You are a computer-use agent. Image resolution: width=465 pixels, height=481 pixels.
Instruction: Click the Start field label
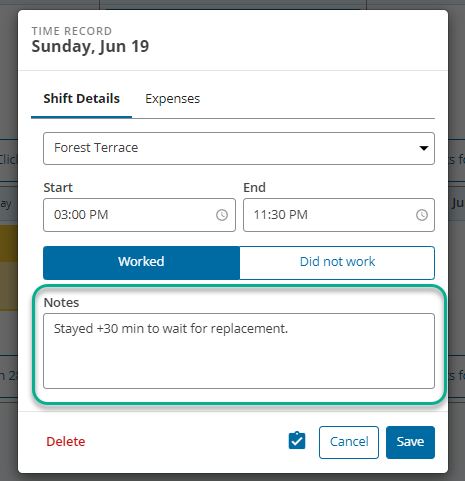[58, 188]
